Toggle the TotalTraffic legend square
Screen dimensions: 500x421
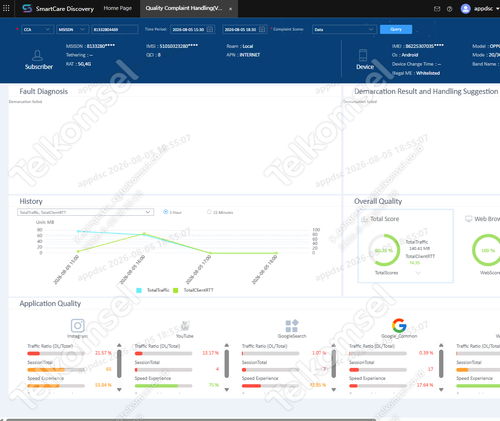(x=139, y=290)
